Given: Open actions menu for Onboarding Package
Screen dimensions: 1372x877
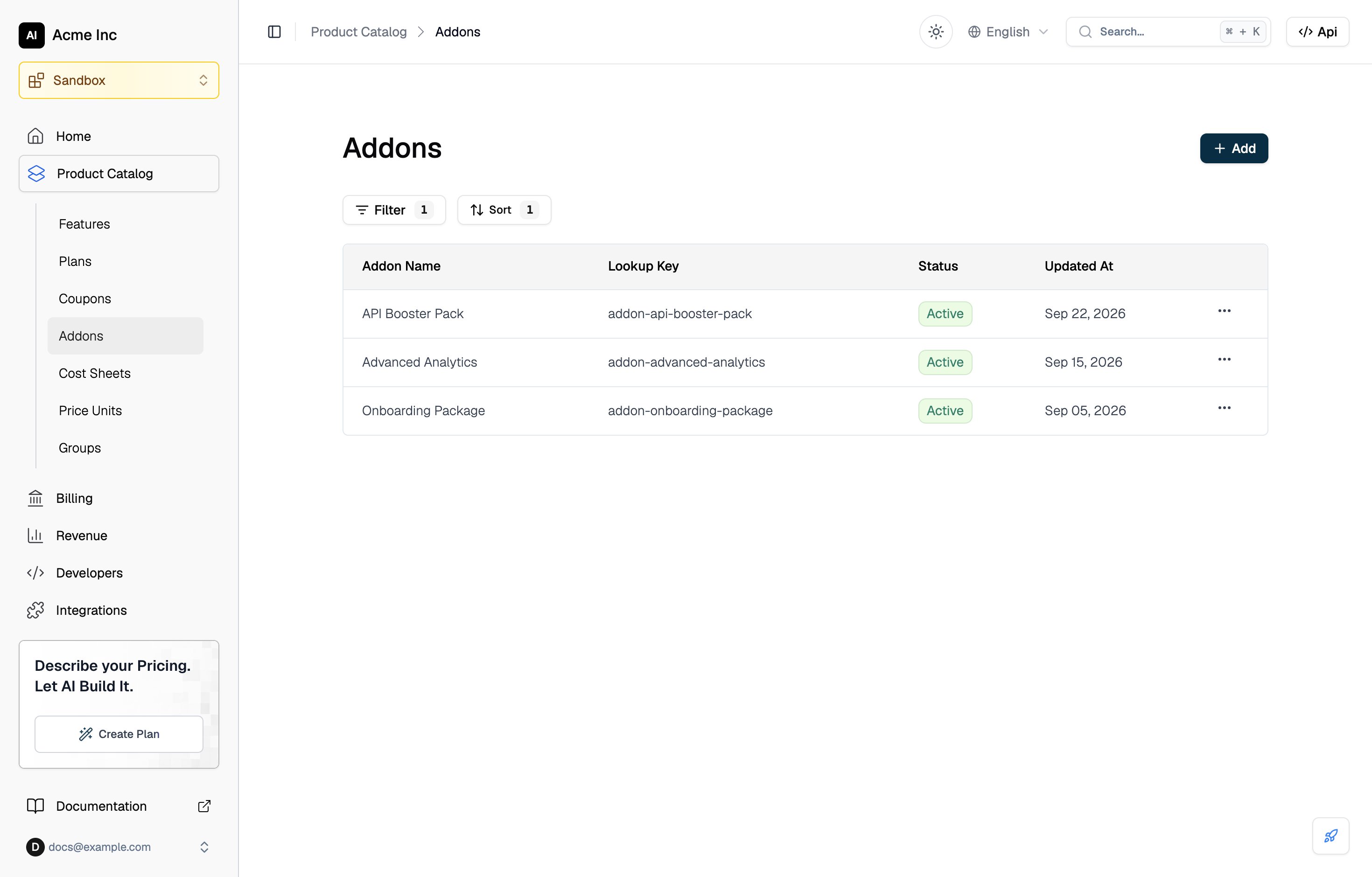Looking at the screenshot, I should 1224,408.
